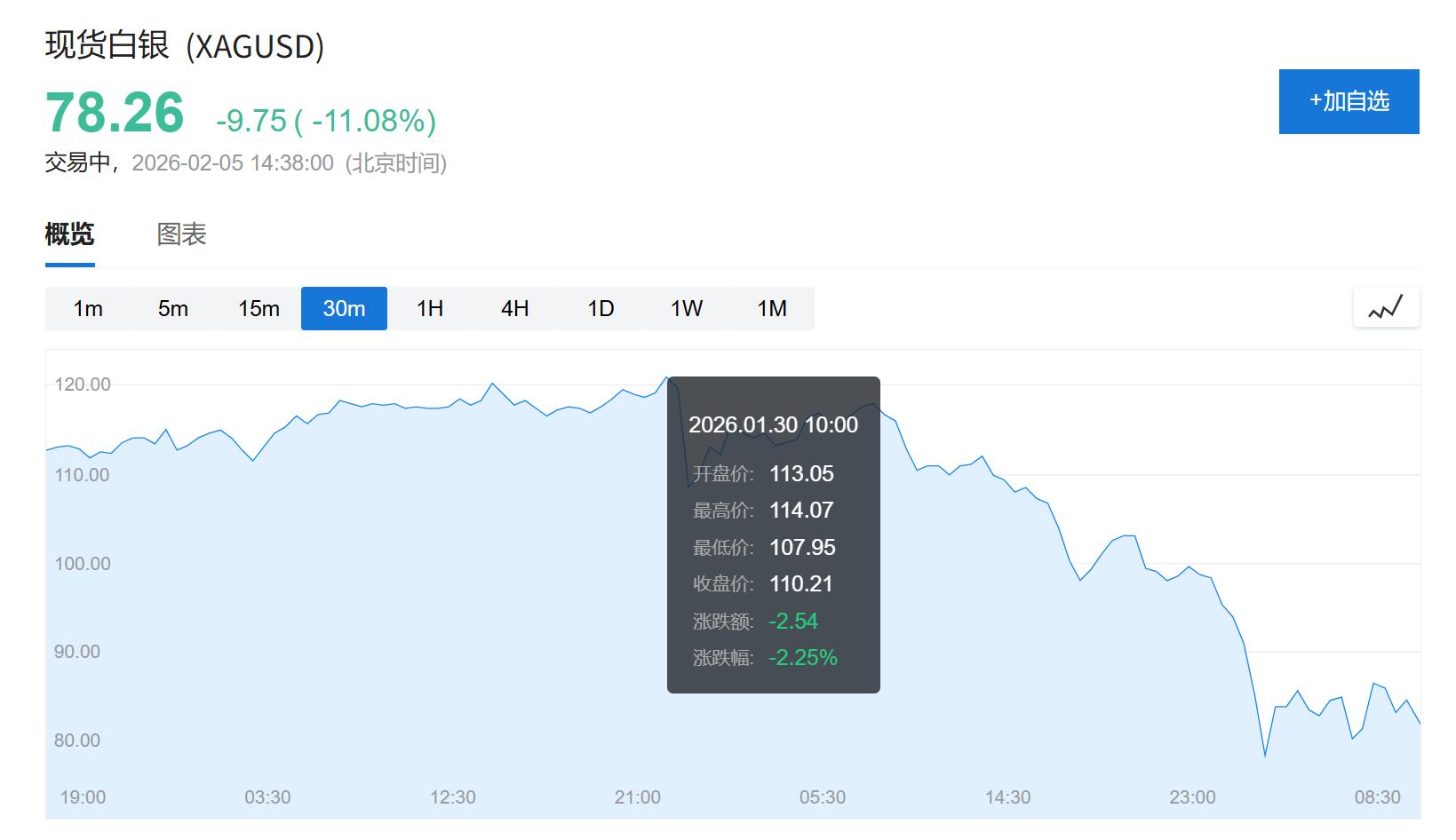Screen dimensions: 1456x840
Task: Select the 15m timeframe
Action: [x=258, y=308]
